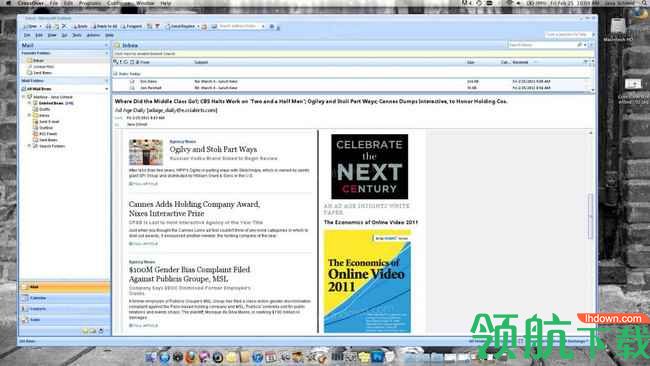The width and height of the screenshot is (650, 366).
Task: Expand the Inbox tree folder
Action: (29, 115)
